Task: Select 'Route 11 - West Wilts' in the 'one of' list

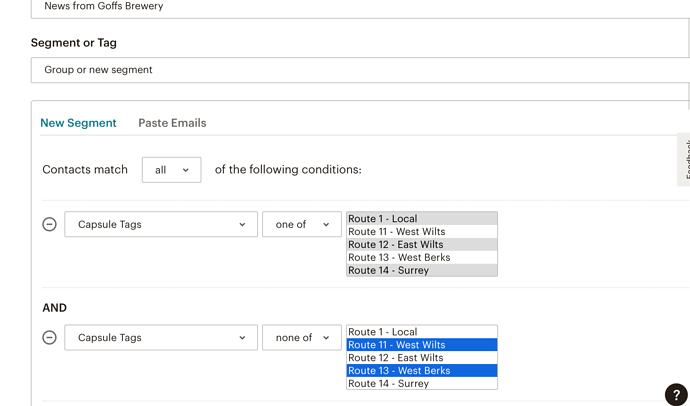Action: point(422,231)
